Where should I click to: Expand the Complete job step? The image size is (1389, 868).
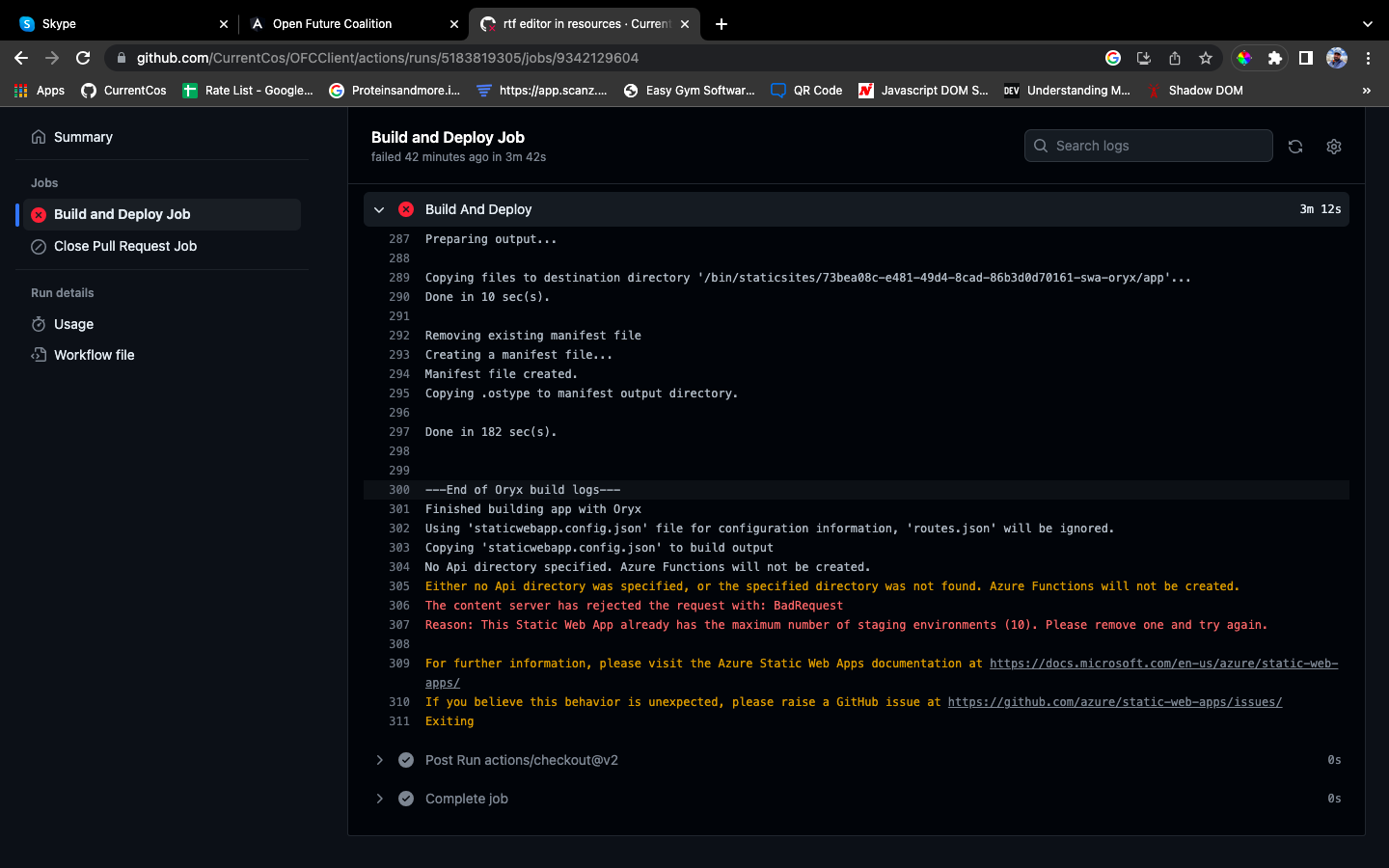coord(379,799)
